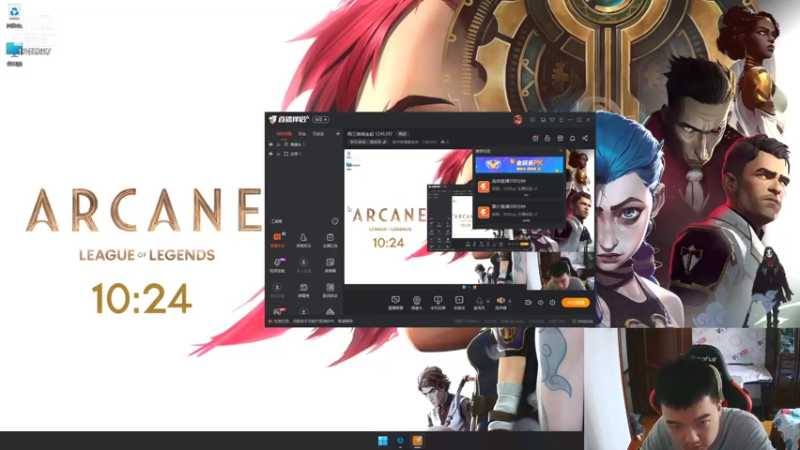Image resolution: width=800 pixels, height=450 pixels.
Task: Click the orange Start Live button
Action: 576,303
